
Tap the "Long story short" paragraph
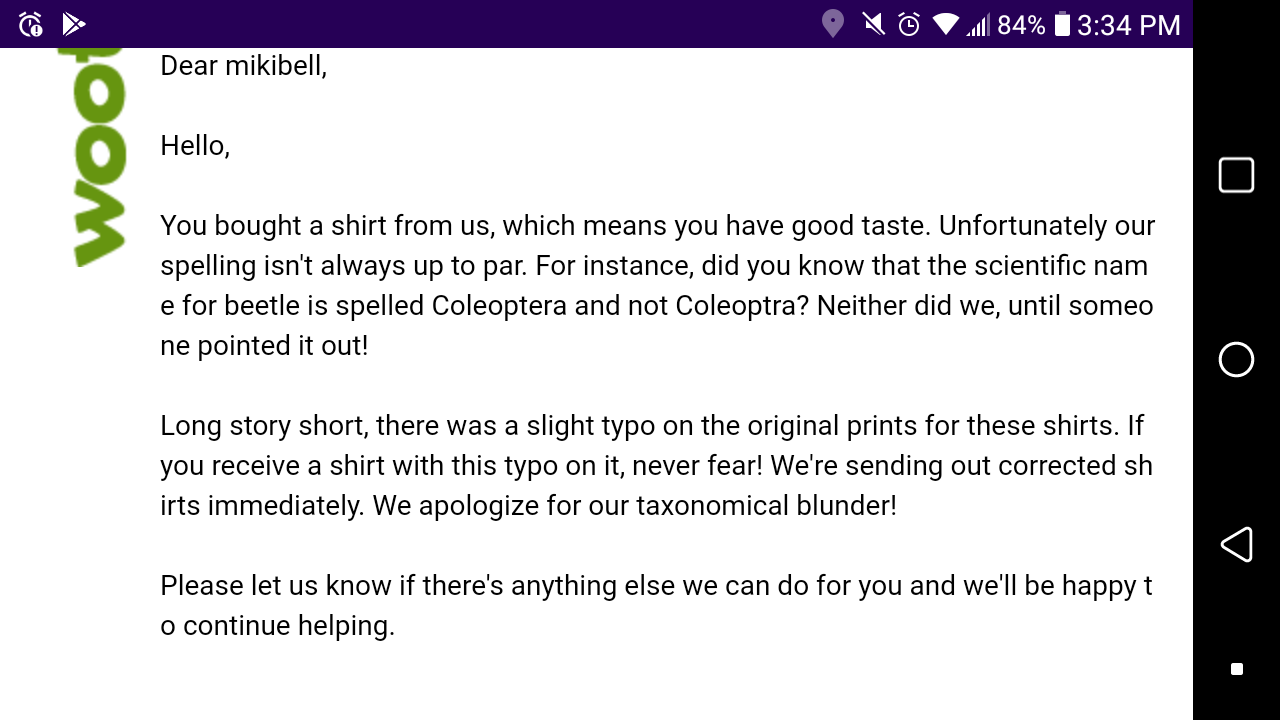coord(656,466)
